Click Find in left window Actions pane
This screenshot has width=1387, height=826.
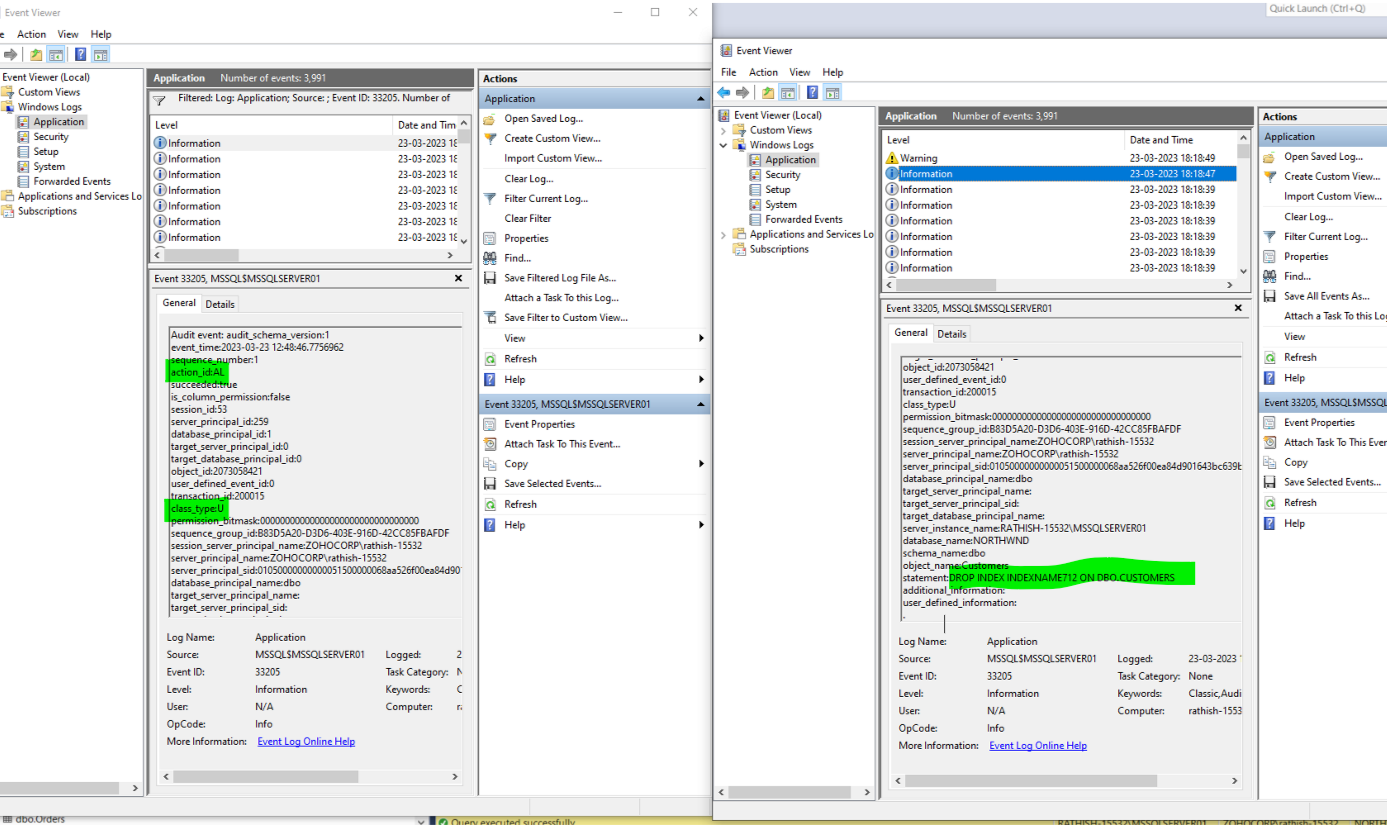[517, 258]
